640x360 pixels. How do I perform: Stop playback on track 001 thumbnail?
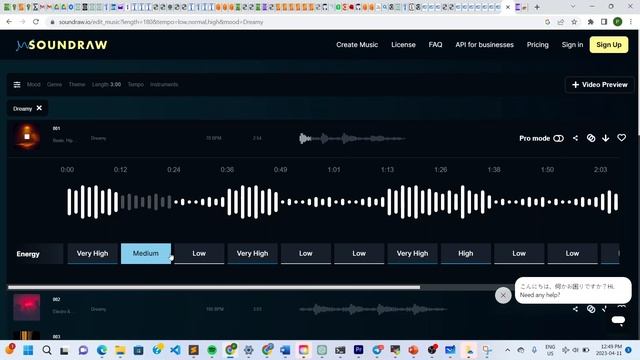click(x=27, y=136)
